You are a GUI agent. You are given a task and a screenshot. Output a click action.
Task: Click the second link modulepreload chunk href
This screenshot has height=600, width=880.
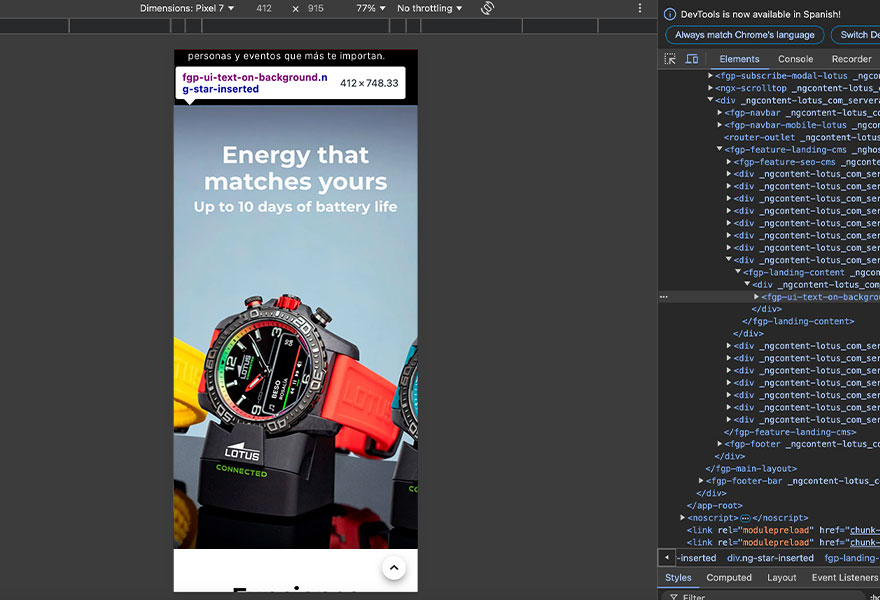pyautogui.click(x=864, y=543)
